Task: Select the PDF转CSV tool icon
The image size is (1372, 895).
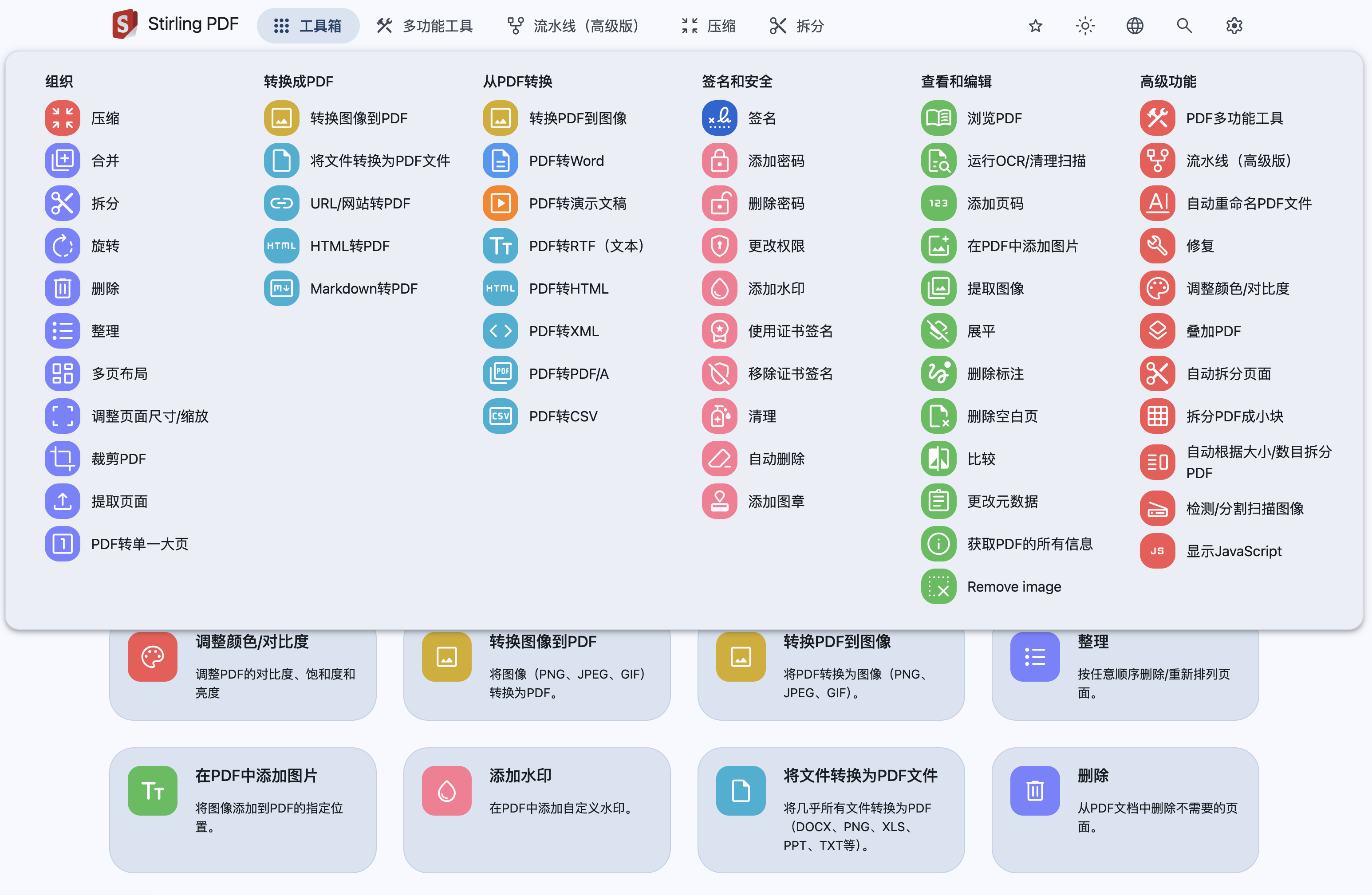Action: [x=500, y=416]
